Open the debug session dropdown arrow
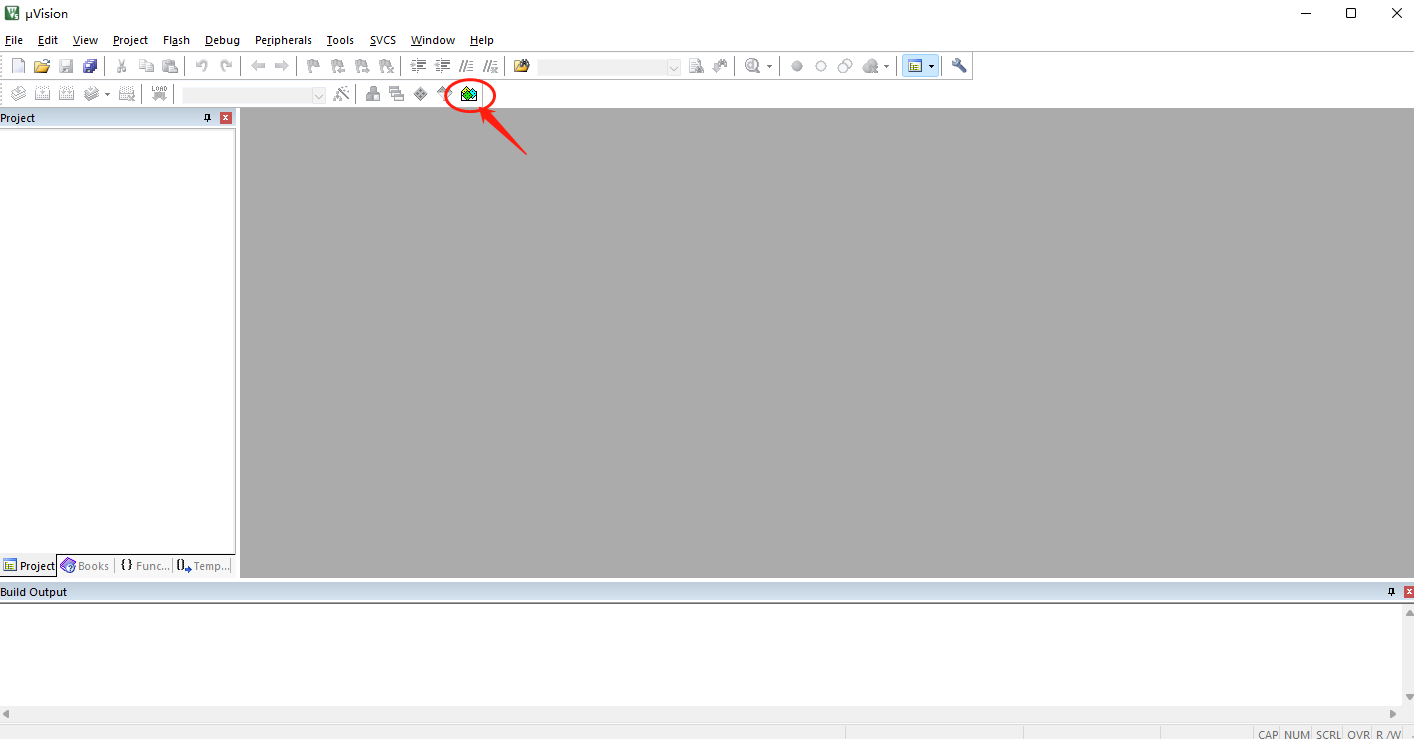This screenshot has height=739, width=1414. coord(769,66)
